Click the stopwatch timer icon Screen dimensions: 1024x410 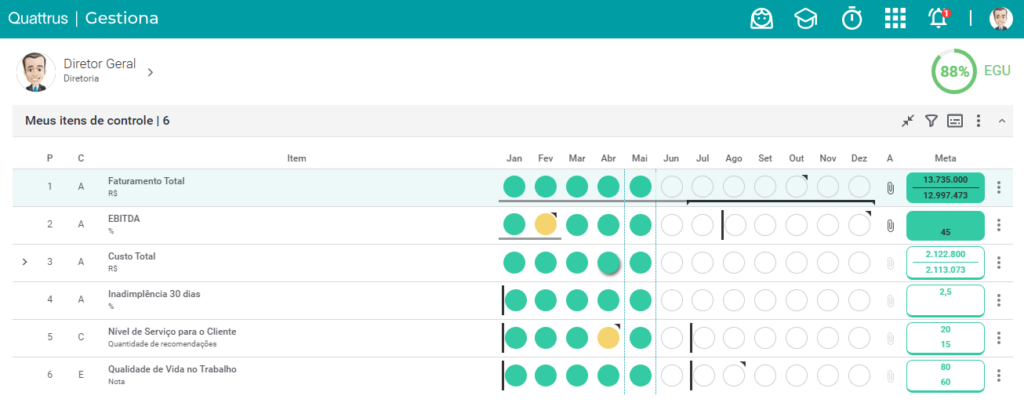coord(851,18)
